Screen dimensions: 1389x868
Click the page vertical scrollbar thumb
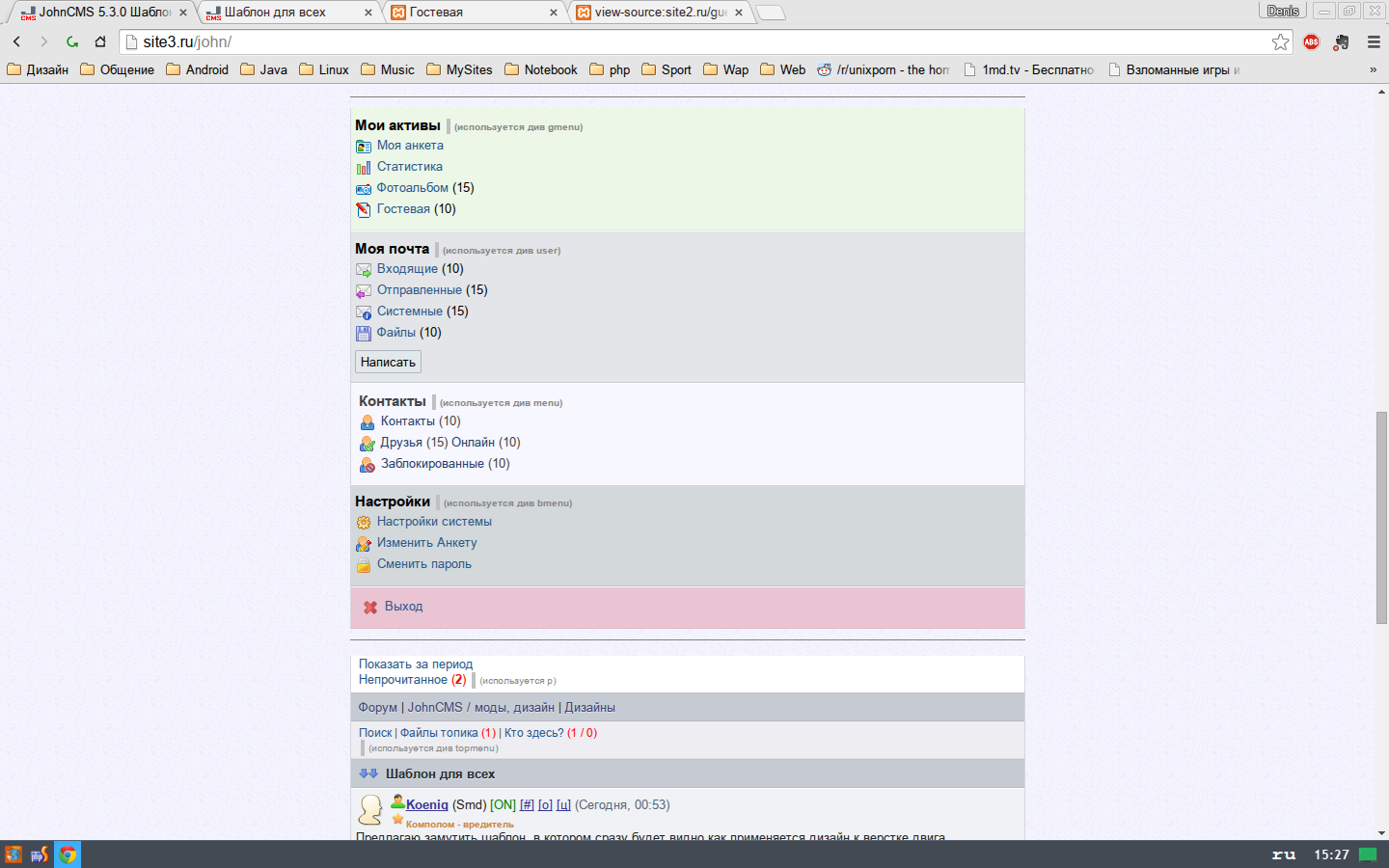point(1381,516)
